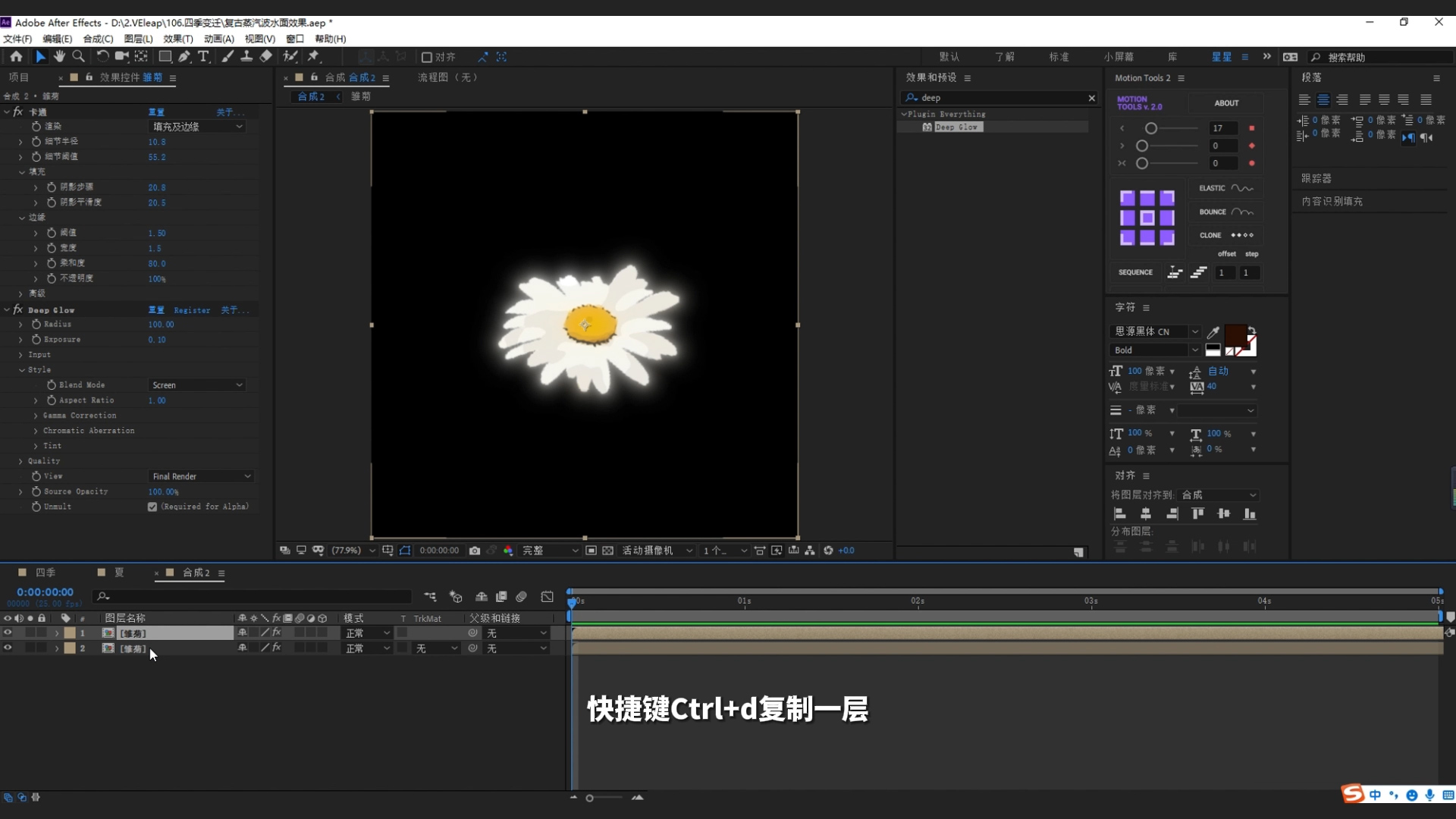
Task: Select the Pen tool in the toolbar
Action: [x=184, y=56]
